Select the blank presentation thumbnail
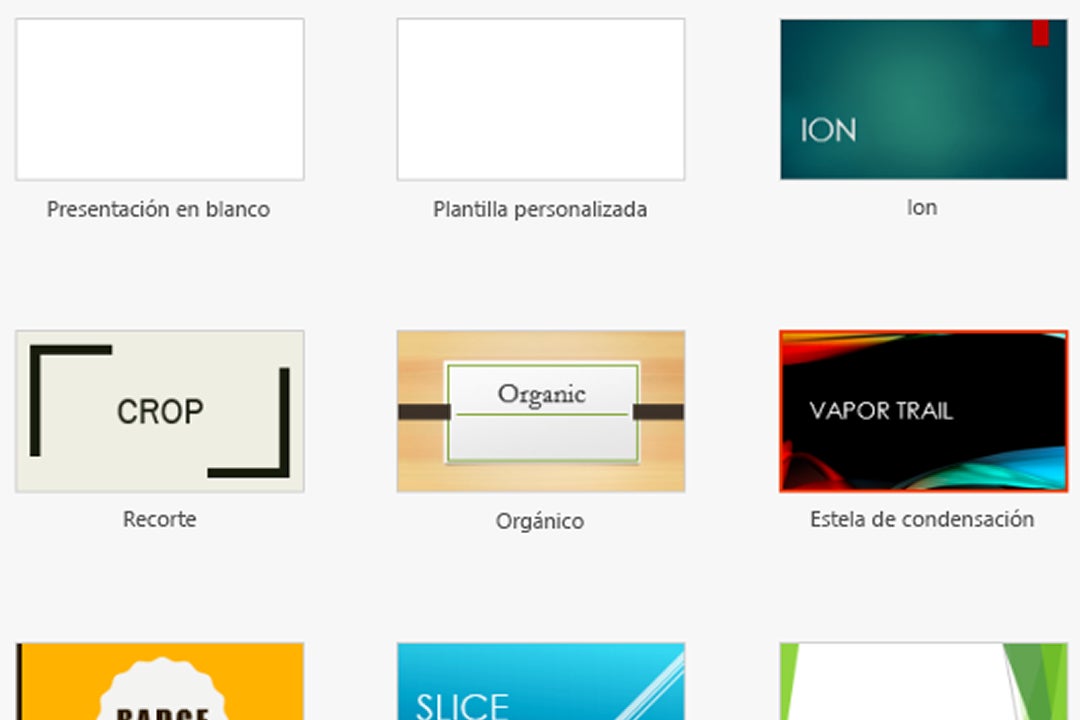 point(160,99)
